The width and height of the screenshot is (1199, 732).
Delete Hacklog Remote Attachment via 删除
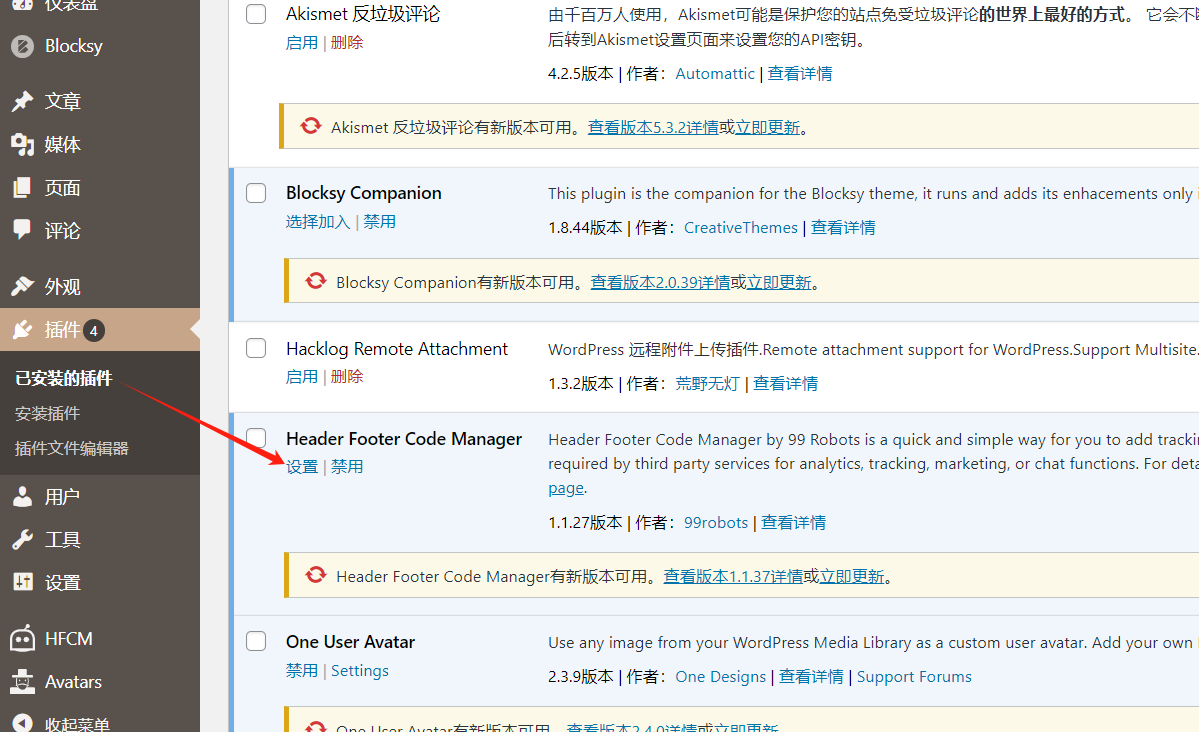347,377
